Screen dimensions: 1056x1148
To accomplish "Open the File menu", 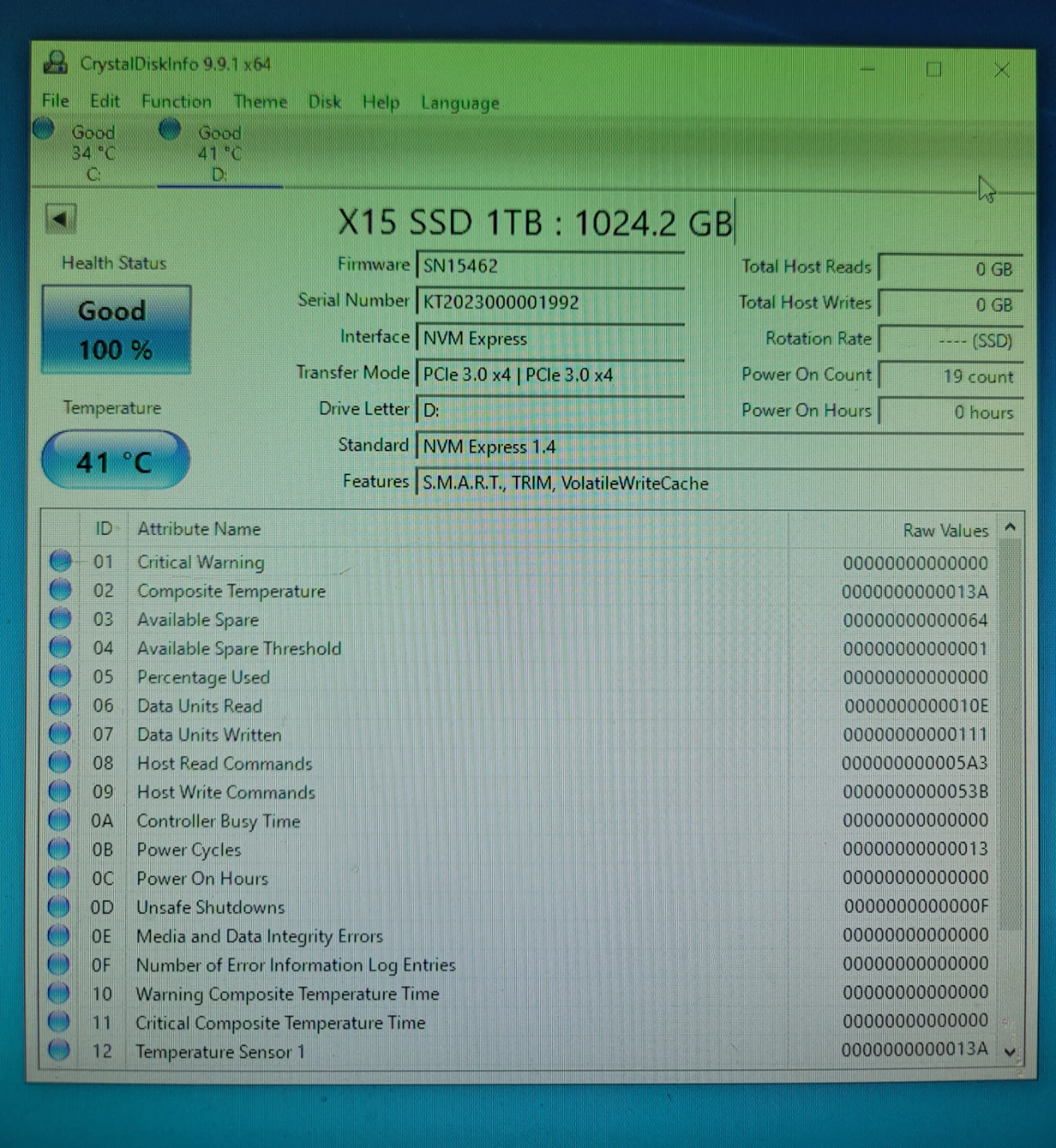I will [55, 101].
